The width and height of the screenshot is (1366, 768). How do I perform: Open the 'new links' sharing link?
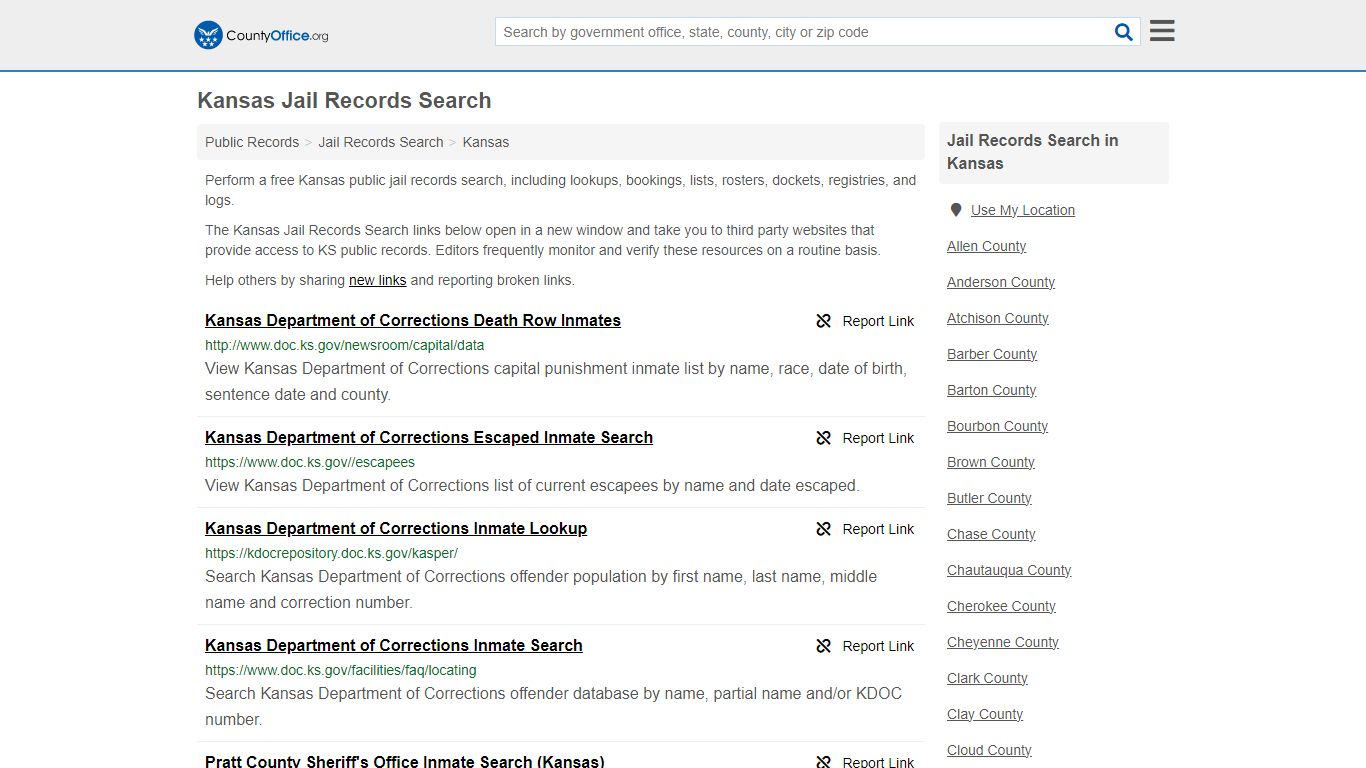tap(377, 280)
